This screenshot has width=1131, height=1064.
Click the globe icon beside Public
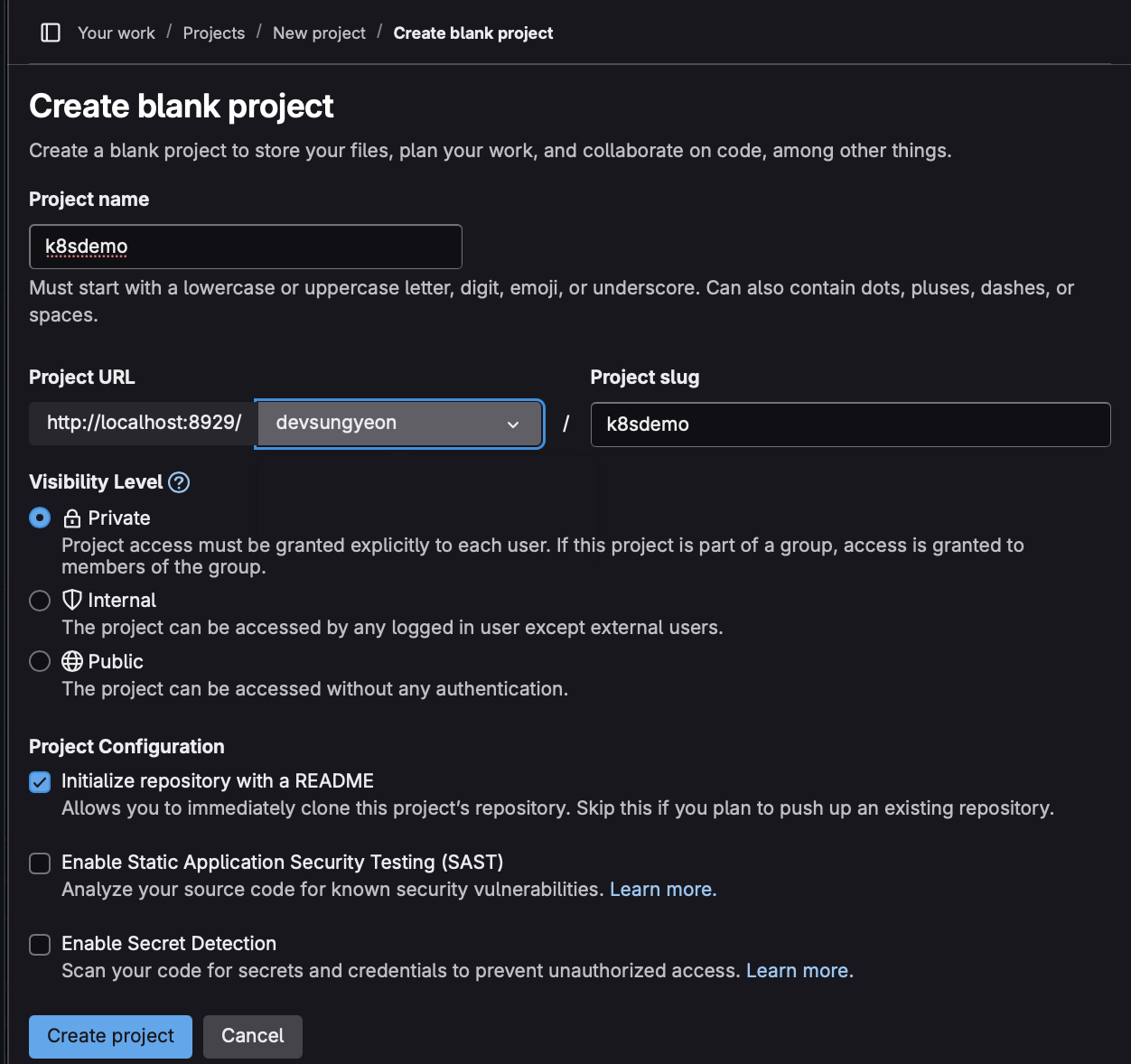pos(72,662)
